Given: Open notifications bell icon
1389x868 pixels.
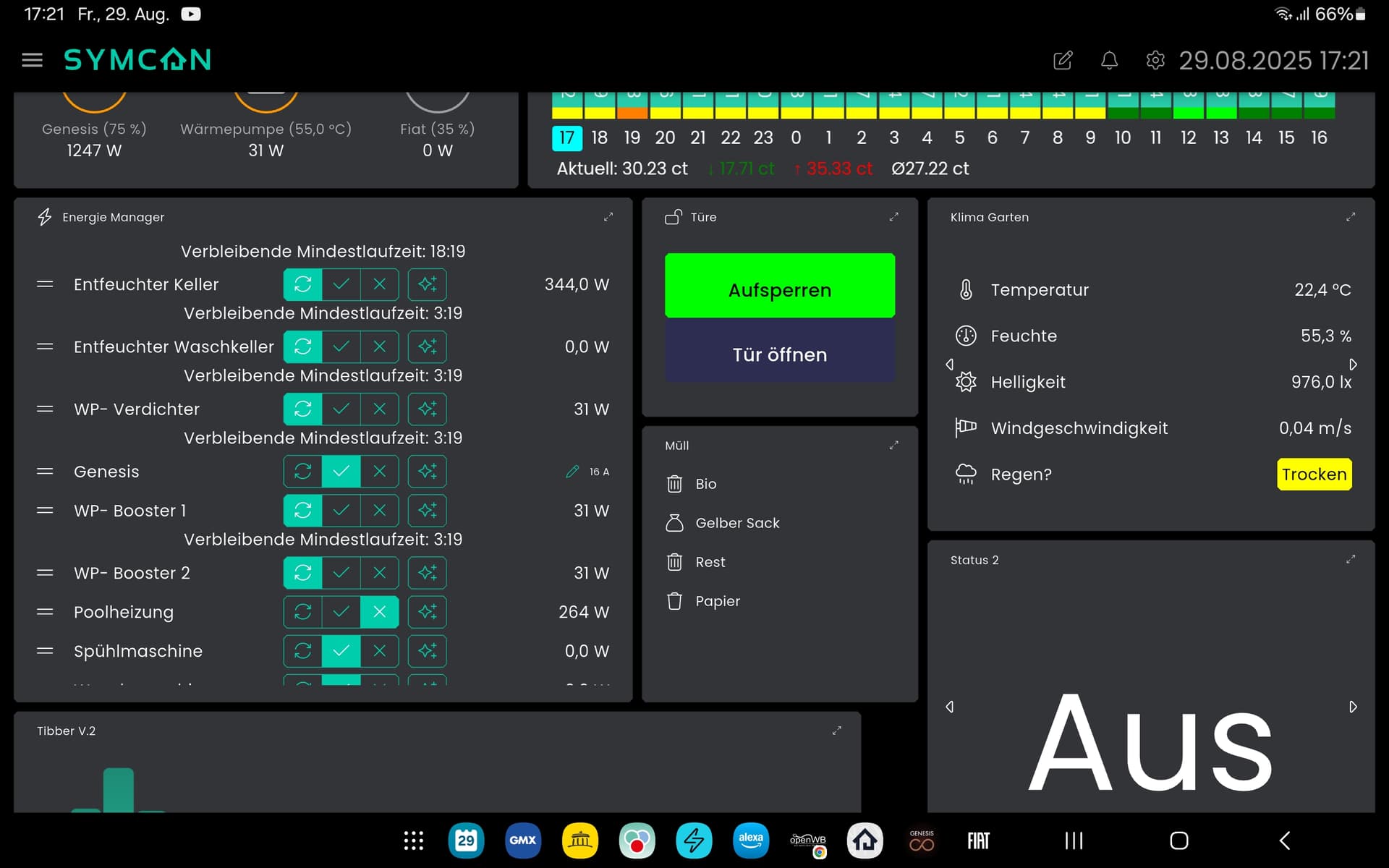Looking at the screenshot, I should (1109, 60).
